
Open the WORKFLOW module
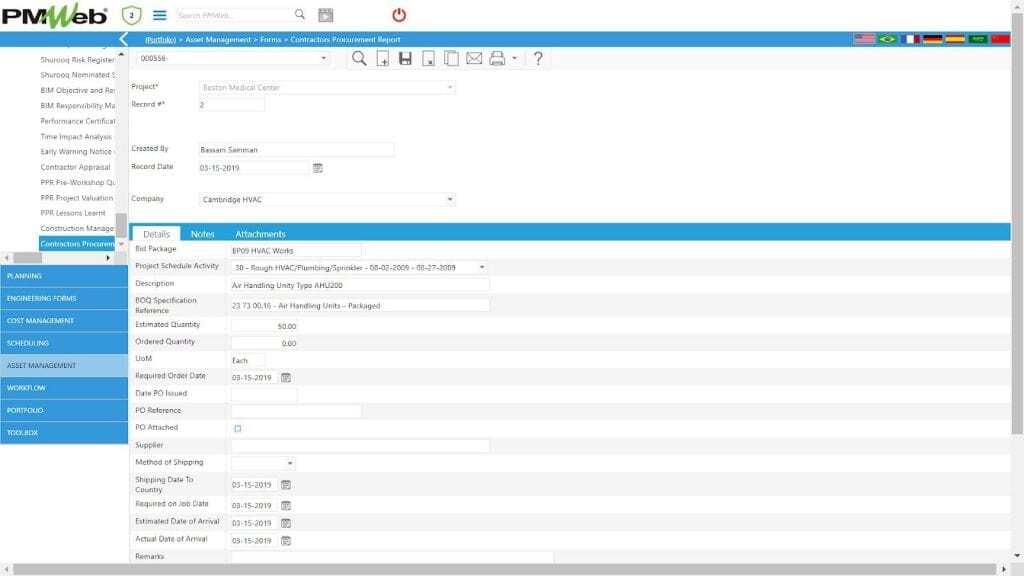(64, 388)
